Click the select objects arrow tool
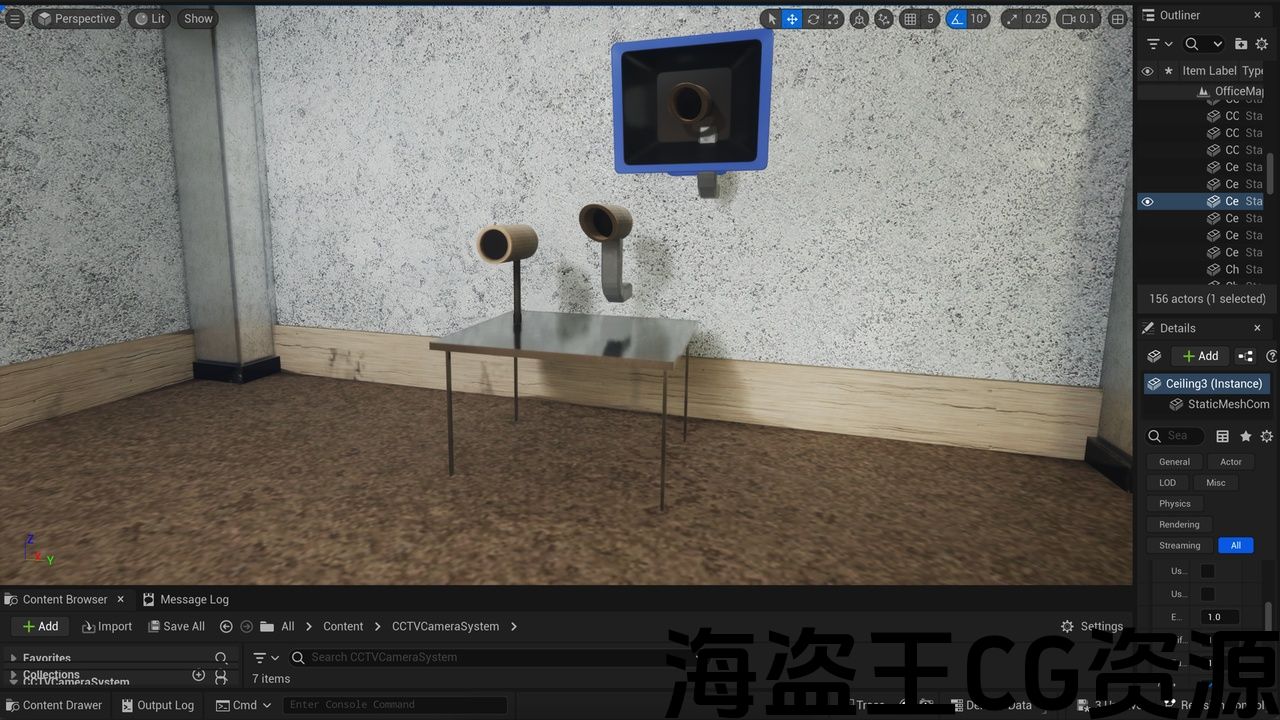The height and width of the screenshot is (720, 1280). [x=771, y=19]
